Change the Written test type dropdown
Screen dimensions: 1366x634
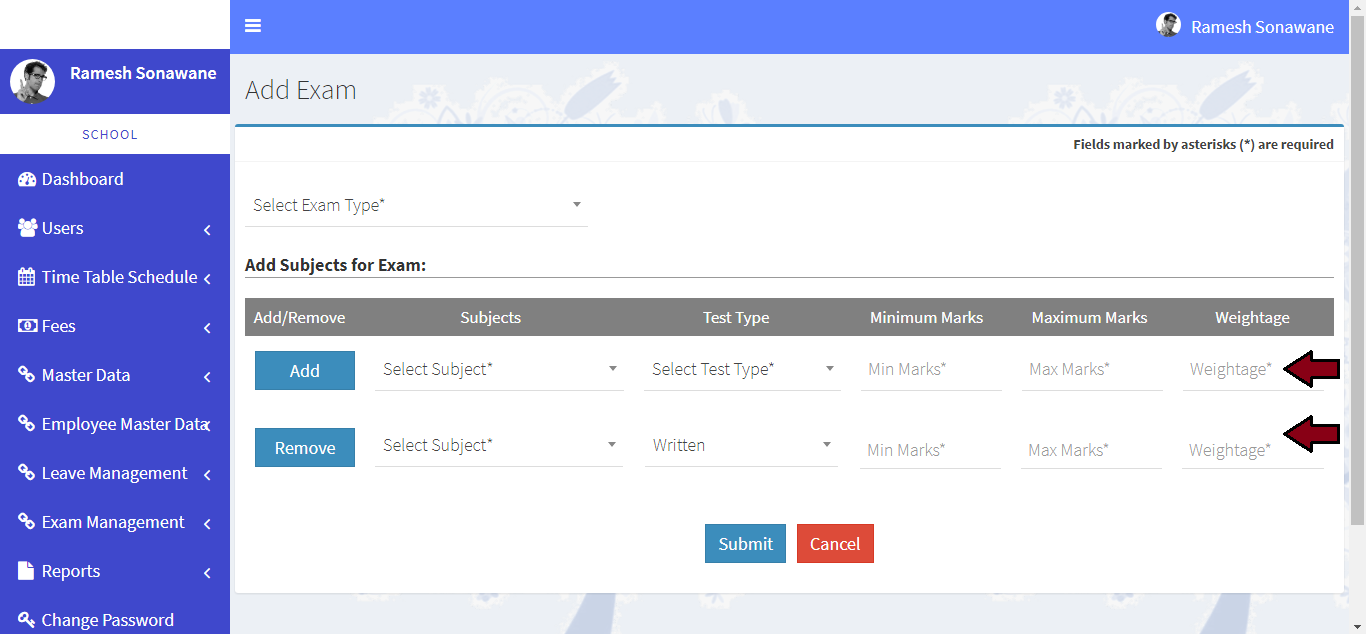point(742,445)
